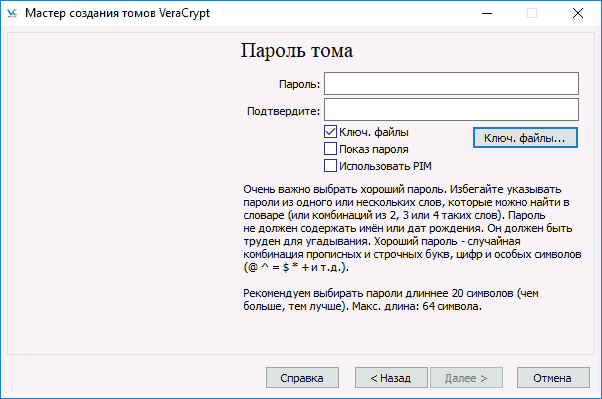This screenshot has width=602, height=399.
Task: Click the Пароль: label
Action: 299,84
